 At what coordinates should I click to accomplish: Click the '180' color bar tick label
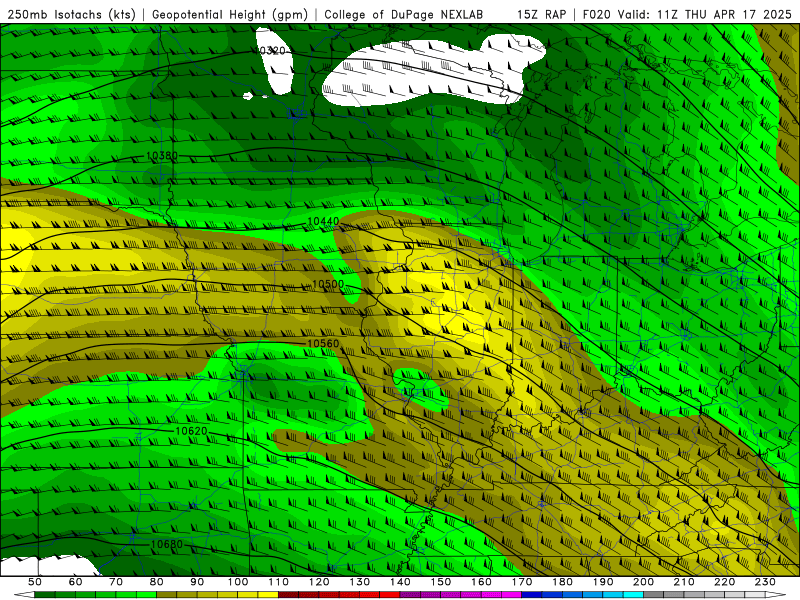562,582
